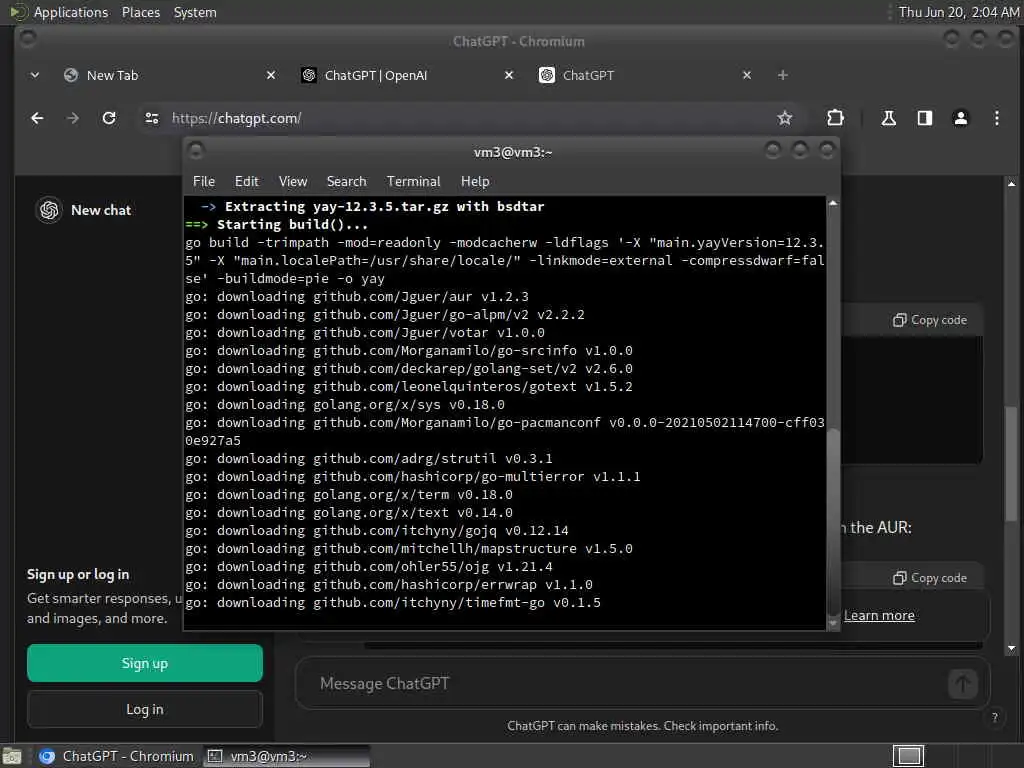1024x768 pixels.
Task: Toggle the browser side panel icon
Action: 925,118
